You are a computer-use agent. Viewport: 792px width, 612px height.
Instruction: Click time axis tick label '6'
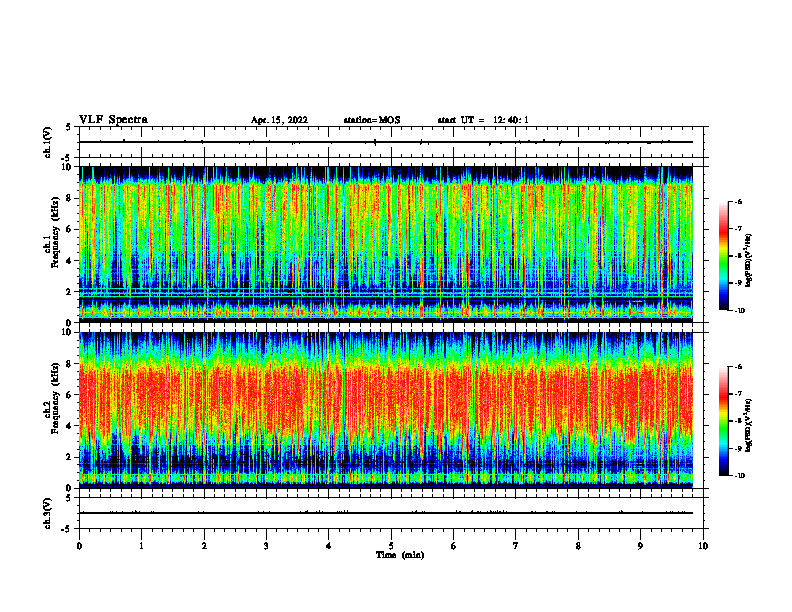454,546
